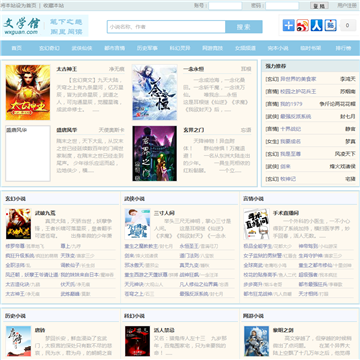The width and height of the screenshot is (360, 360).
Task: Open the 唐砖 book cover thumbnail
Action: pos(18,341)
